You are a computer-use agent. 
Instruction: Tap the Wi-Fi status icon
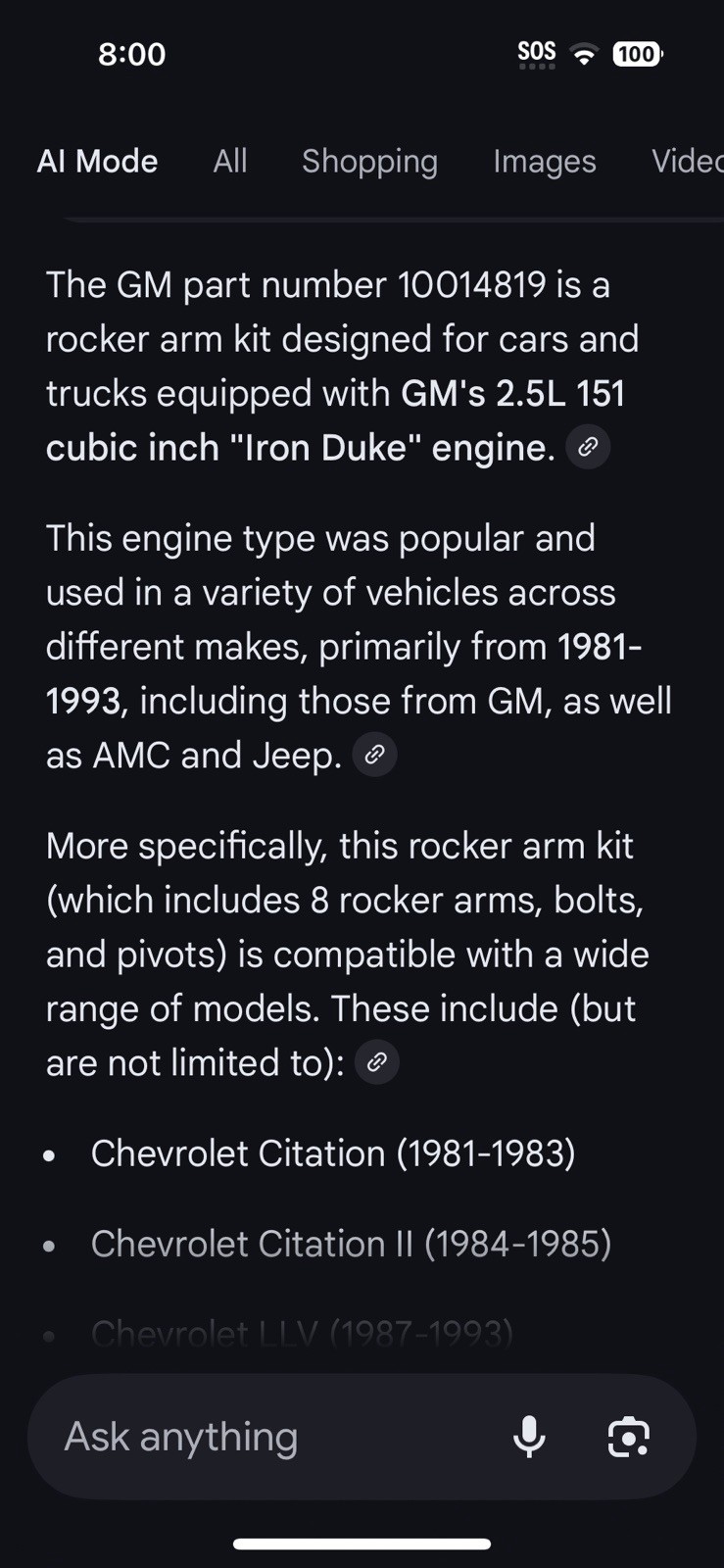(584, 55)
